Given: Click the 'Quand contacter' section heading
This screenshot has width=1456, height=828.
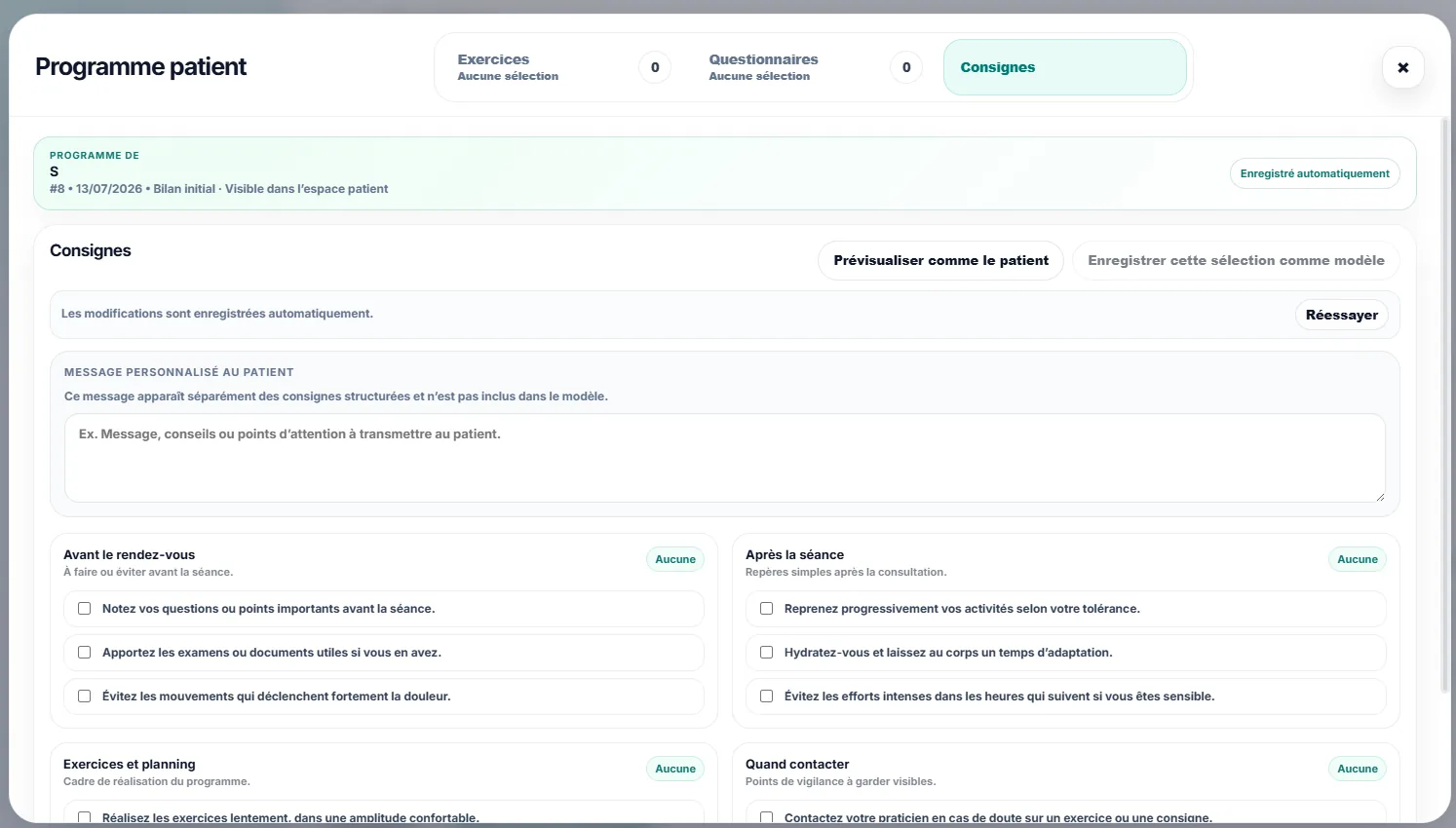Looking at the screenshot, I should click(x=797, y=765).
